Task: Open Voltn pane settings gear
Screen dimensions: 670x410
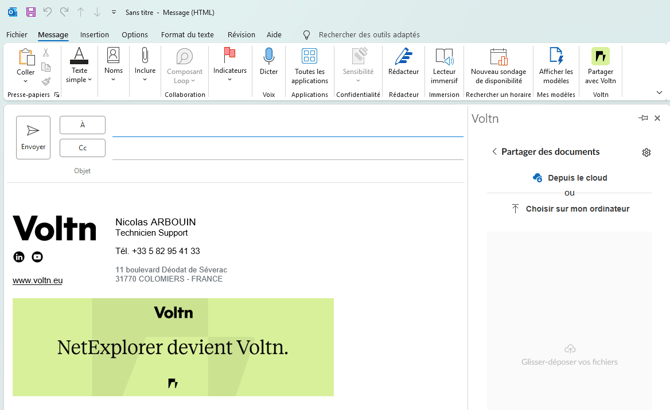Action: (646, 152)
